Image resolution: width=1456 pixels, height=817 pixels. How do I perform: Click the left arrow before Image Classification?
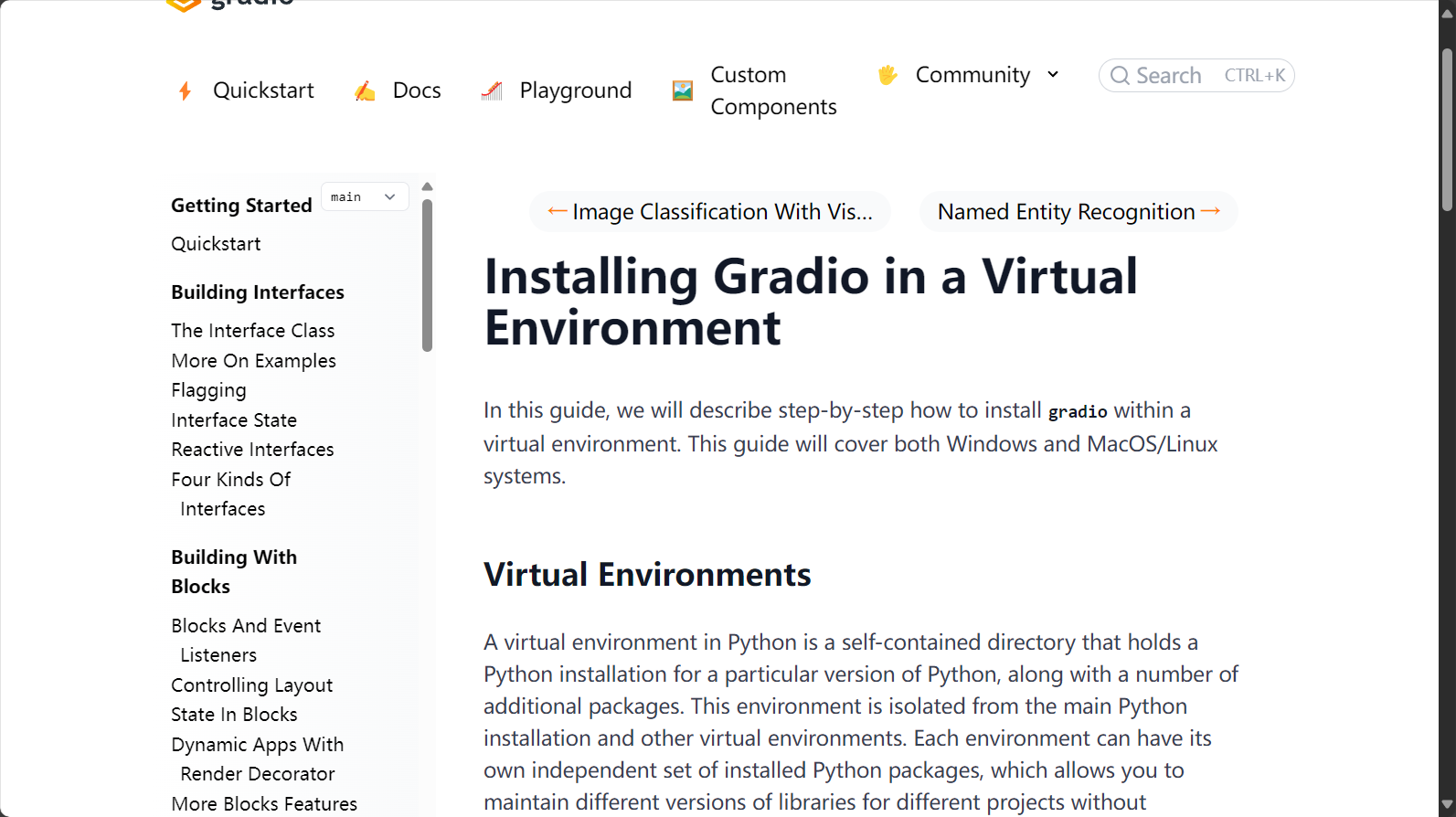(557, 211)
